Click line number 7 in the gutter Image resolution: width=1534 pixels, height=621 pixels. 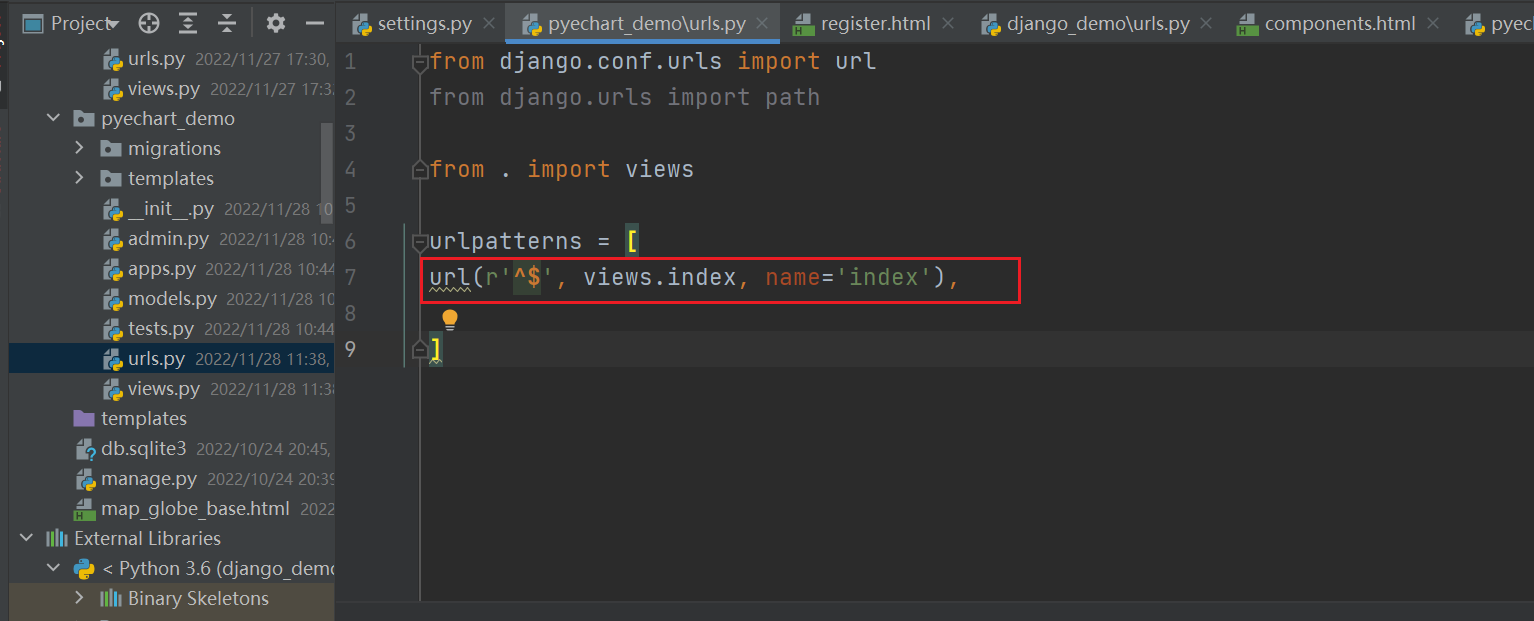(x=350, y=277)
